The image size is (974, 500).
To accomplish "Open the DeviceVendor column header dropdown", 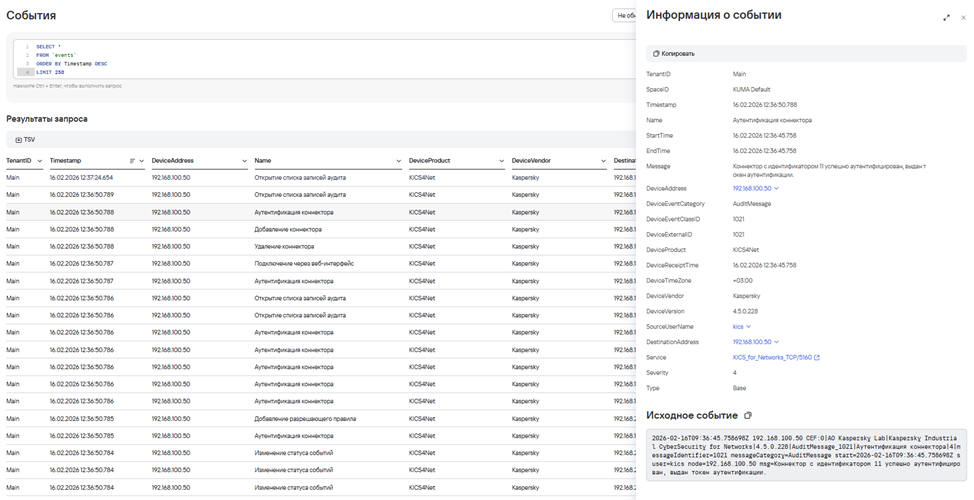I will [x=603, y=160].
